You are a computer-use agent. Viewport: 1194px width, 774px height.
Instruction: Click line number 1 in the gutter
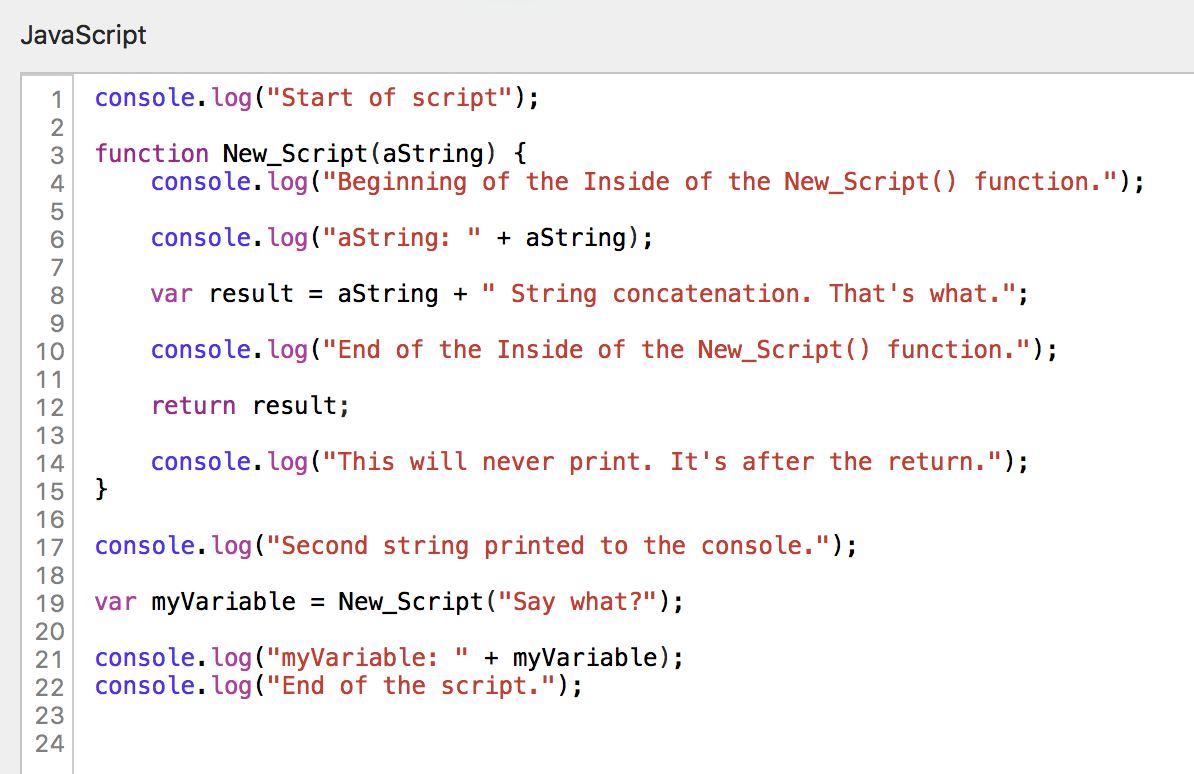pyautogui.click(x=56, y=99)
